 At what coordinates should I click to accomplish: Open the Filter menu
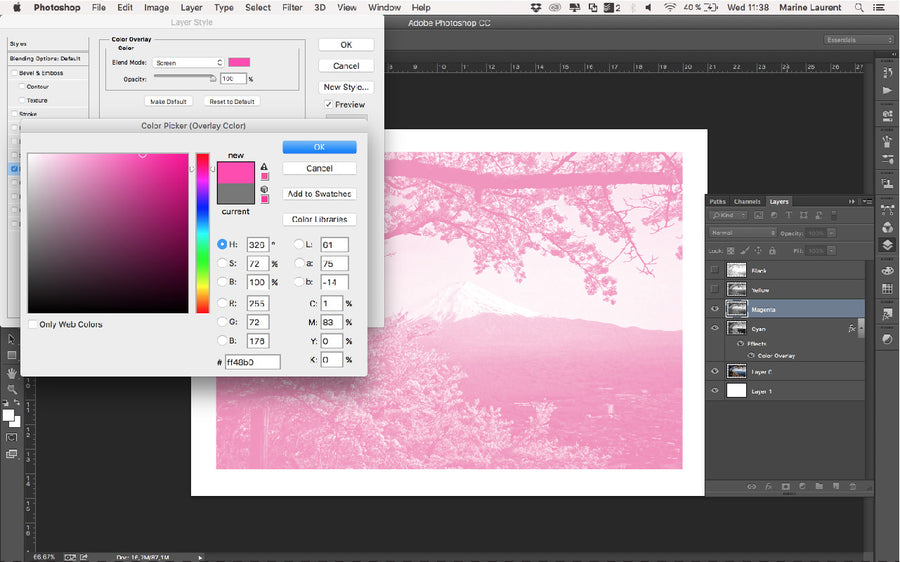click(292, 7)
